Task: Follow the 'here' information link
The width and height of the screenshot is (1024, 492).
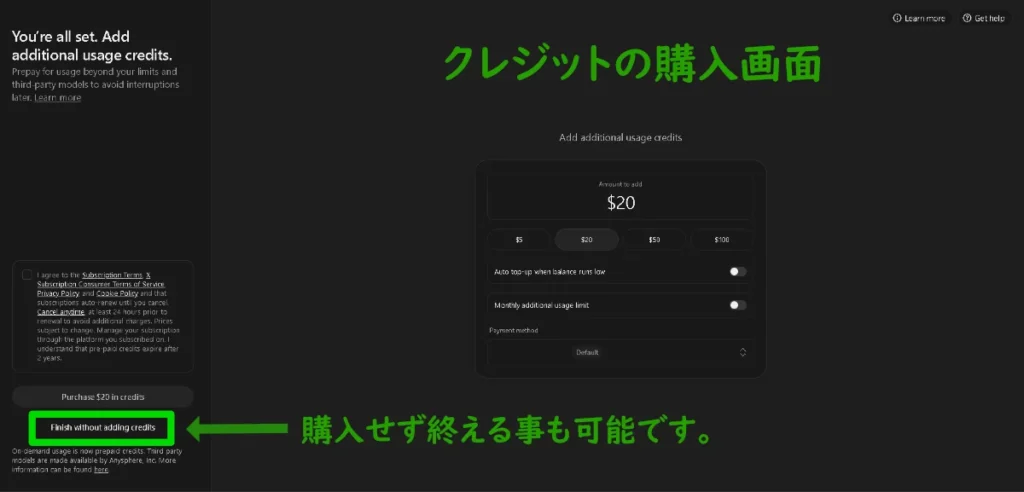Action: (101, 470)
